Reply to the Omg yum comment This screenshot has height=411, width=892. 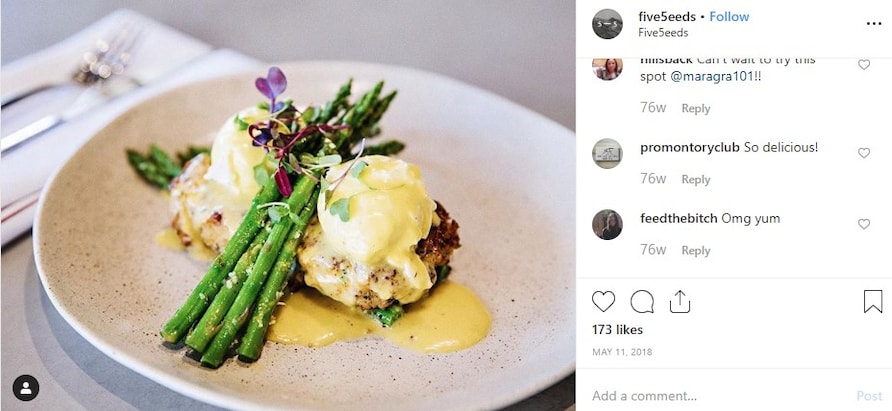pyautogui.click(x=696, y=251)
